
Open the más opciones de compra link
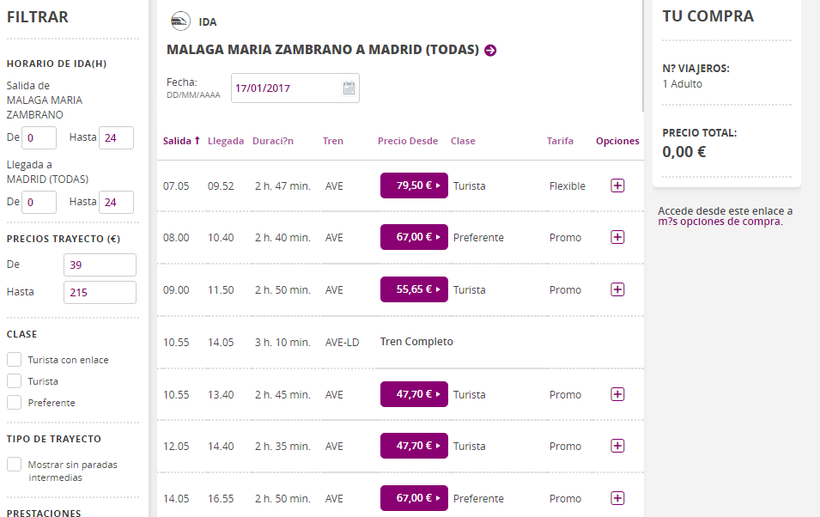click(x=720, y=222)
